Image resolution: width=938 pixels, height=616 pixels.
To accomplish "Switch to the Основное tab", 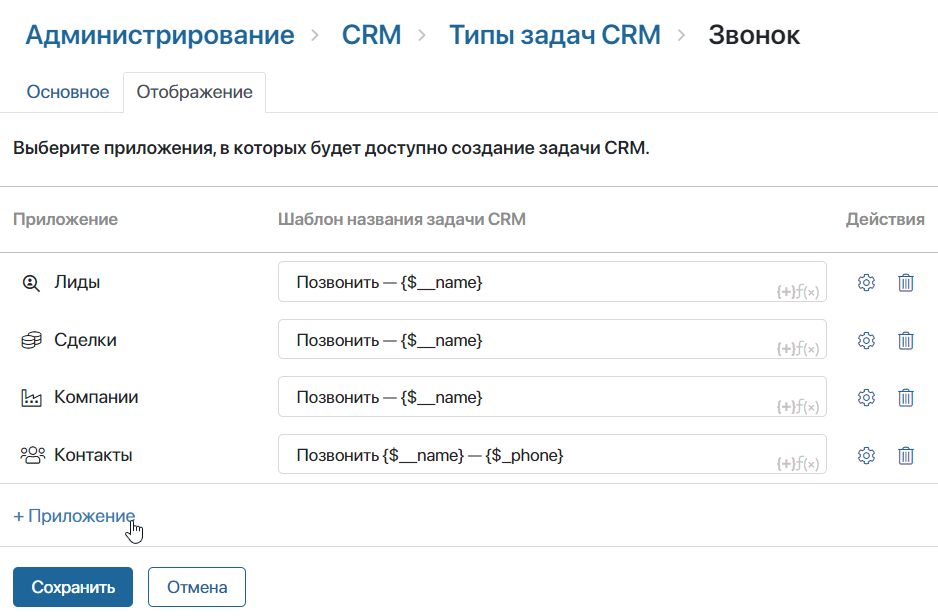I will tap(68, 92).
